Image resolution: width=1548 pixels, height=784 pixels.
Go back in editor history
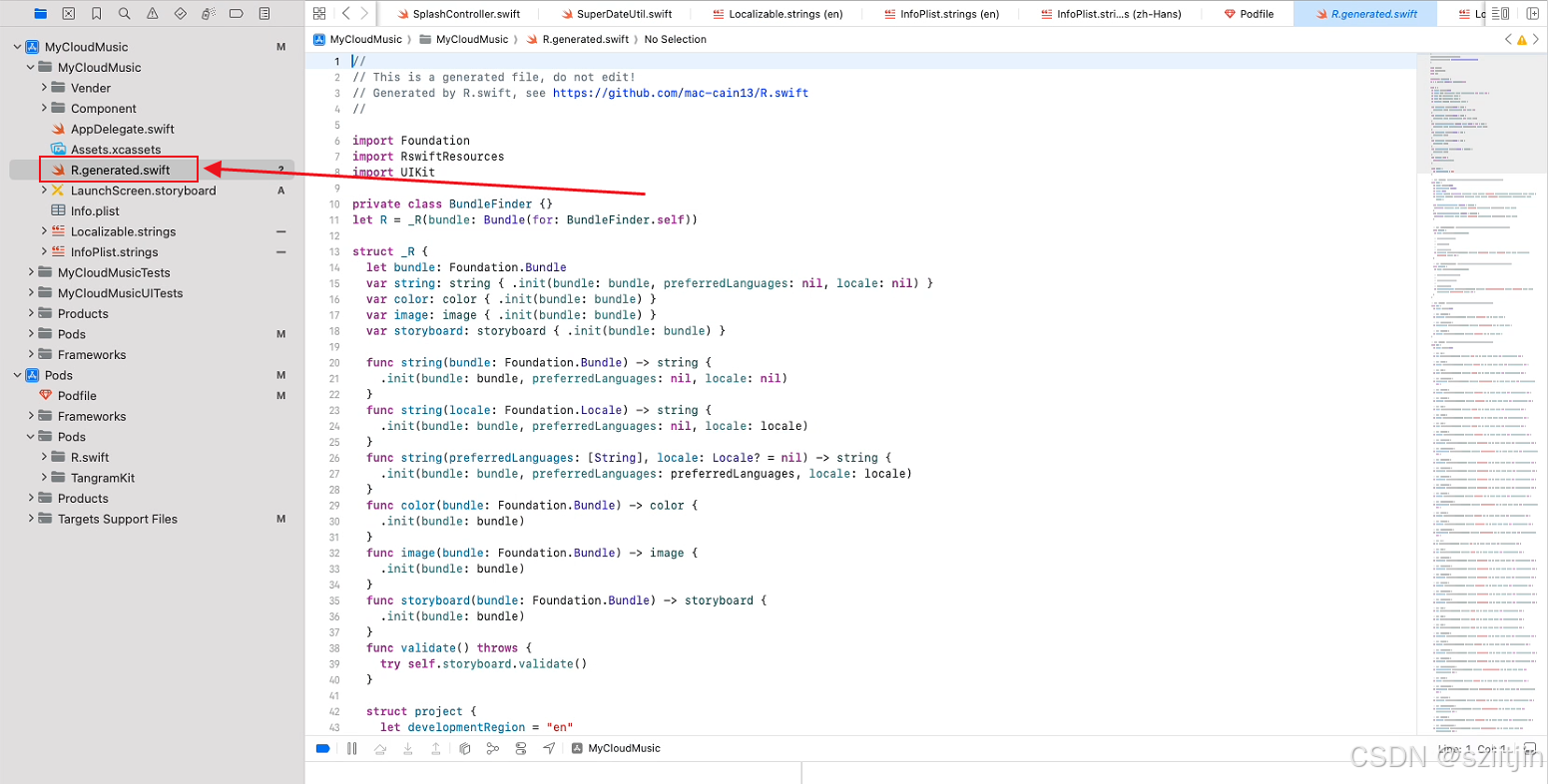345,13
